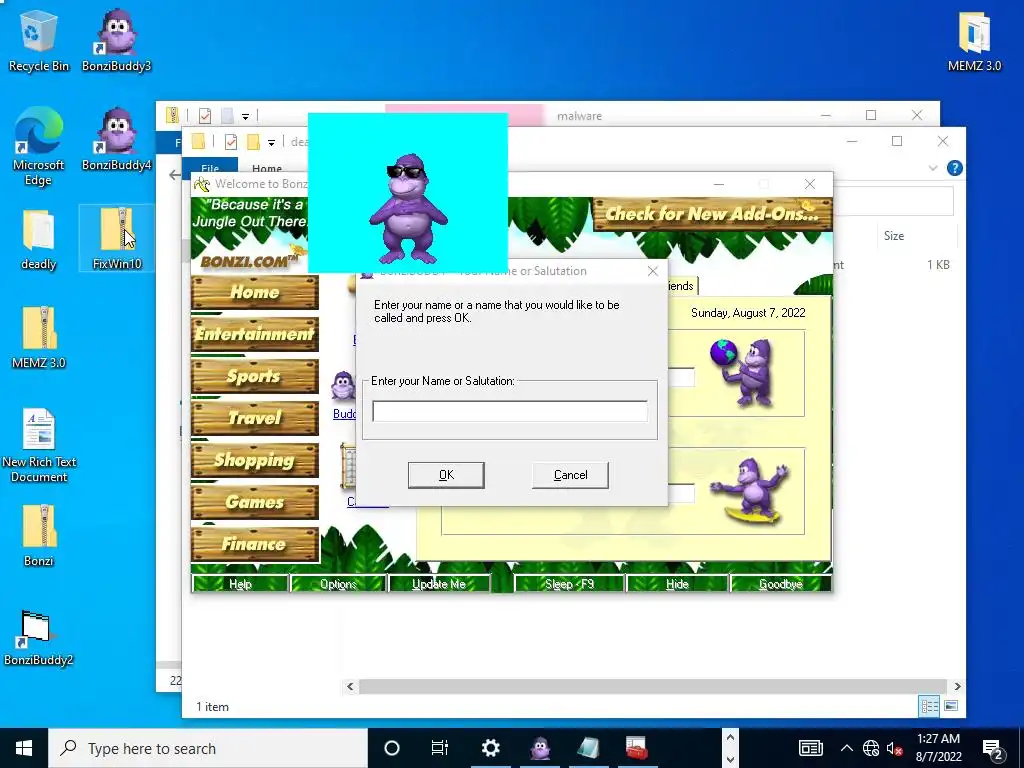Click the Help button in Bonzi
Viewport: 1024px width, 768px height.
coord(240,584)
